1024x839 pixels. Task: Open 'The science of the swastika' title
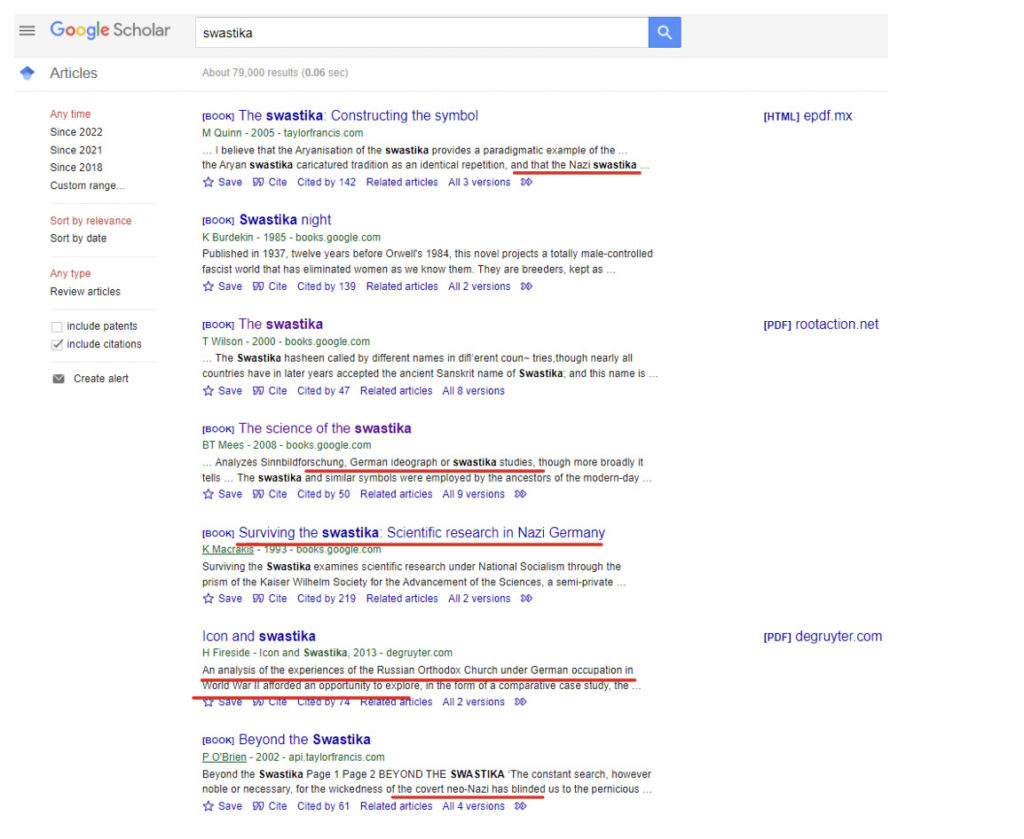[x=324, y=428]
